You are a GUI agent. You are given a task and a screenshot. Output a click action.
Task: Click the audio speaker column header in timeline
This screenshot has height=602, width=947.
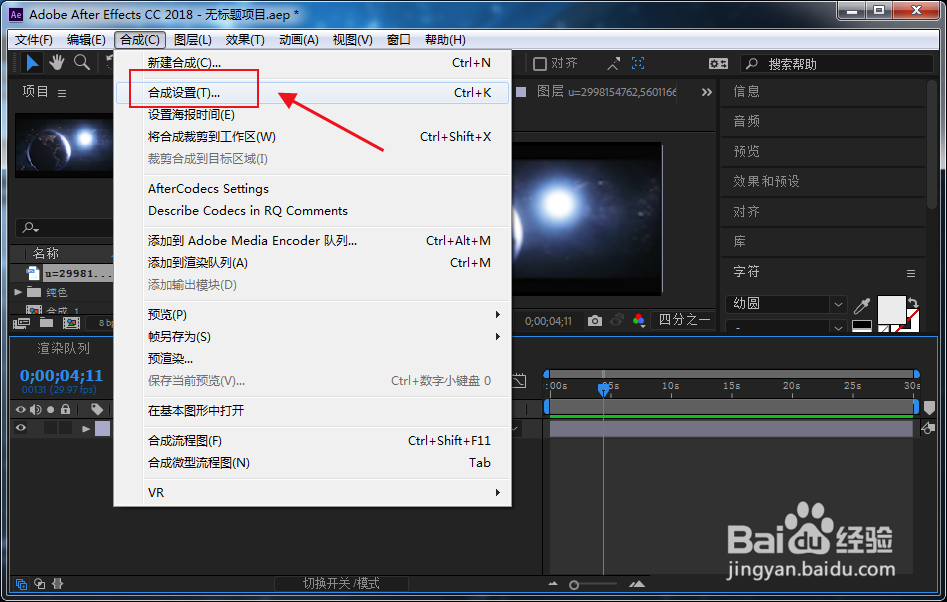36,409
